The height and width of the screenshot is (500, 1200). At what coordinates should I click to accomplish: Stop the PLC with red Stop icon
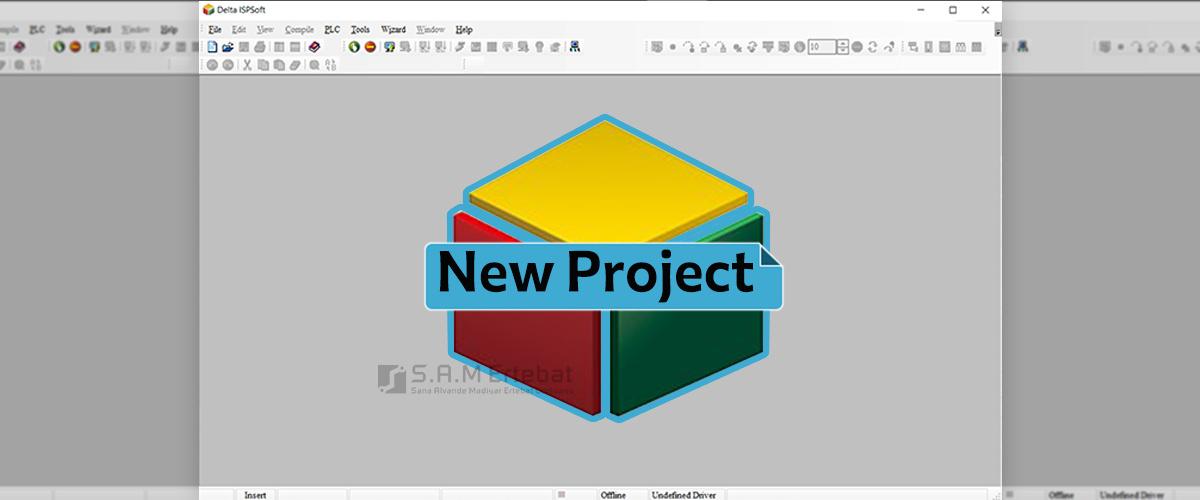point(370,47)
